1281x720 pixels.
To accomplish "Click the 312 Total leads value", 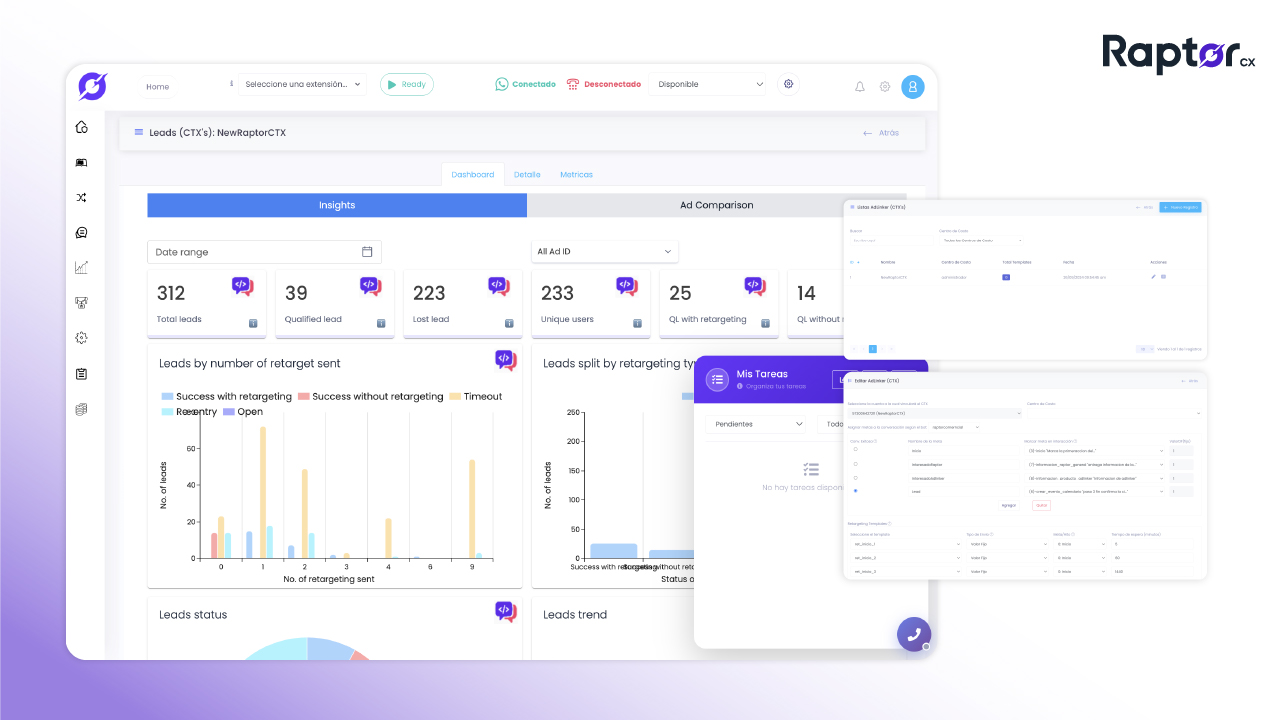I will (171, 293).
